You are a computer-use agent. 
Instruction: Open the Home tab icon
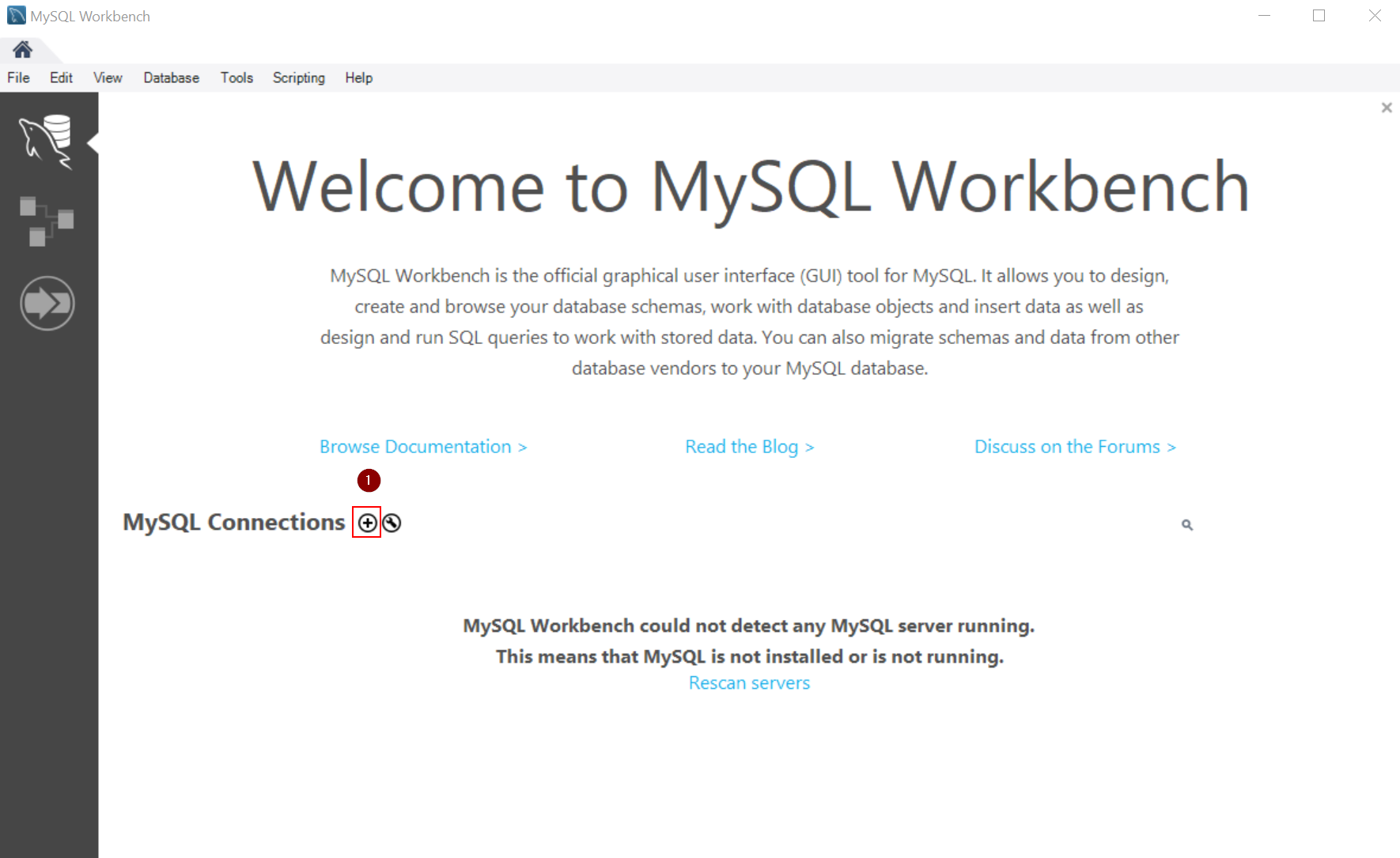click(x=23, y=50)
